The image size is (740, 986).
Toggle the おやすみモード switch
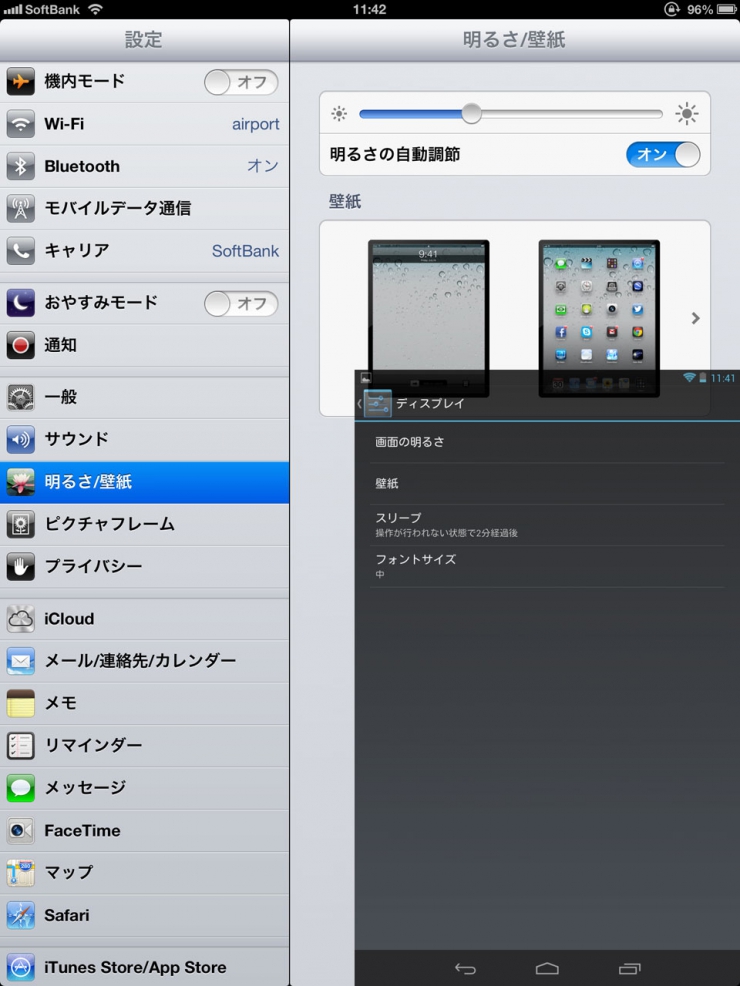[241, 304]
